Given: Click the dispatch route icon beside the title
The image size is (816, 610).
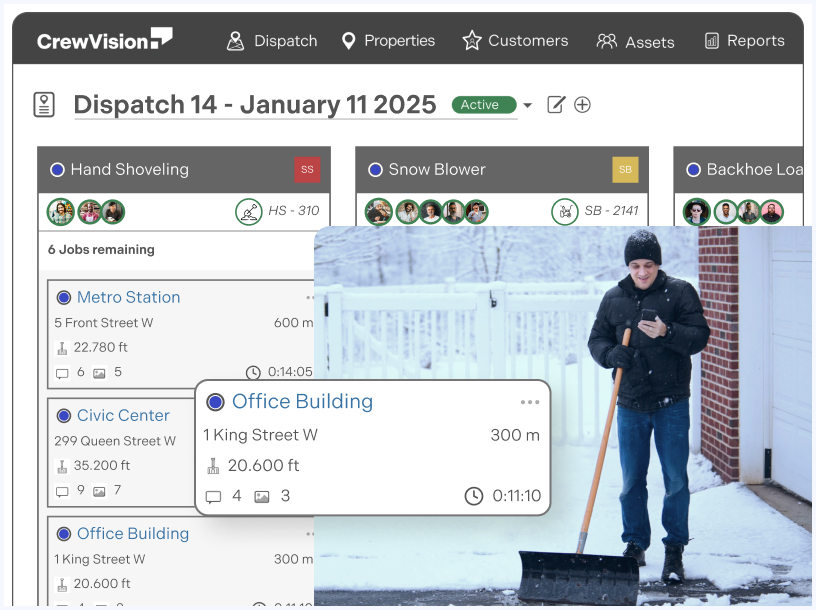Looking at the screenshot, I should pos(43,102).
